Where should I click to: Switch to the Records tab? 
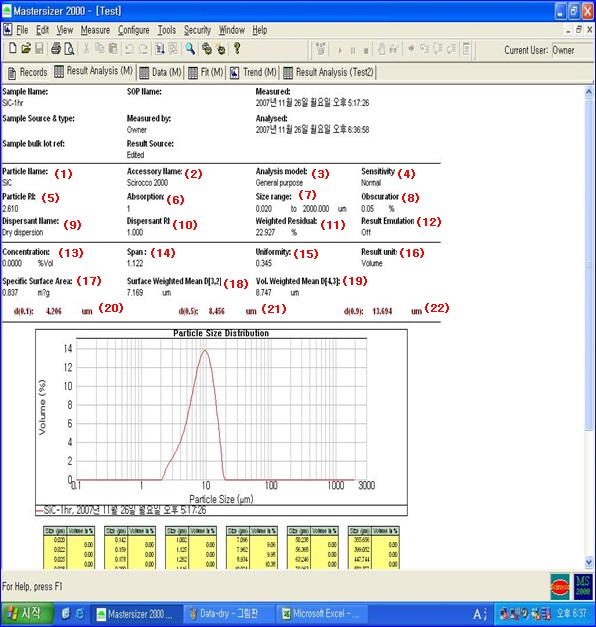click(x=28, y=72)
